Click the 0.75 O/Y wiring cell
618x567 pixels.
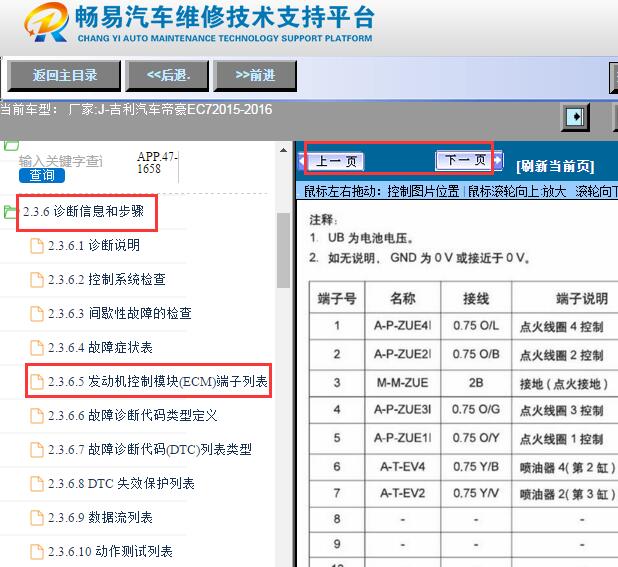(x=476, y=438)
